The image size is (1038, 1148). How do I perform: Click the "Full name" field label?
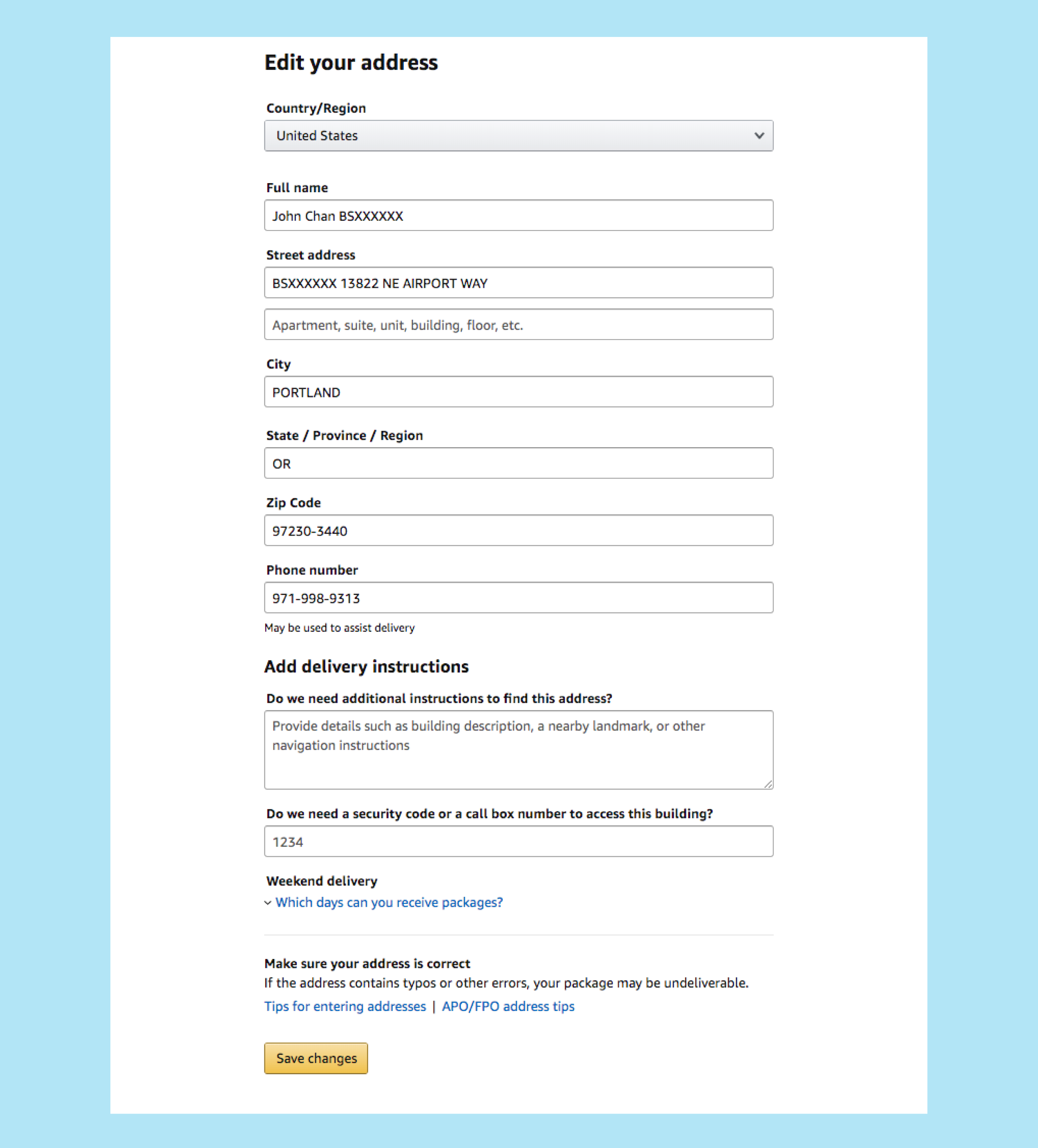(x=297, y=188)
